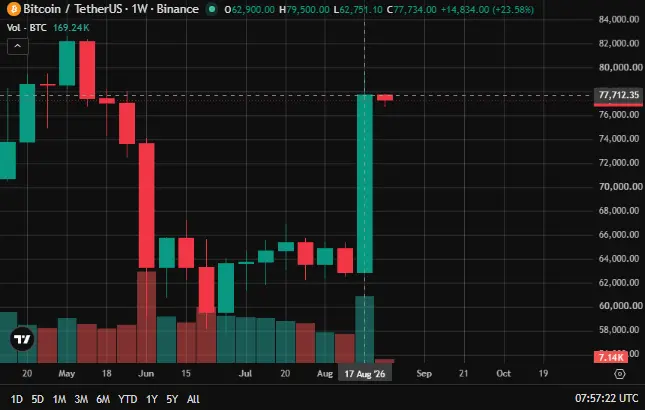Click the 84,000.00 price axis label
This screenshot has height=410, width=645.
(619, 19)
